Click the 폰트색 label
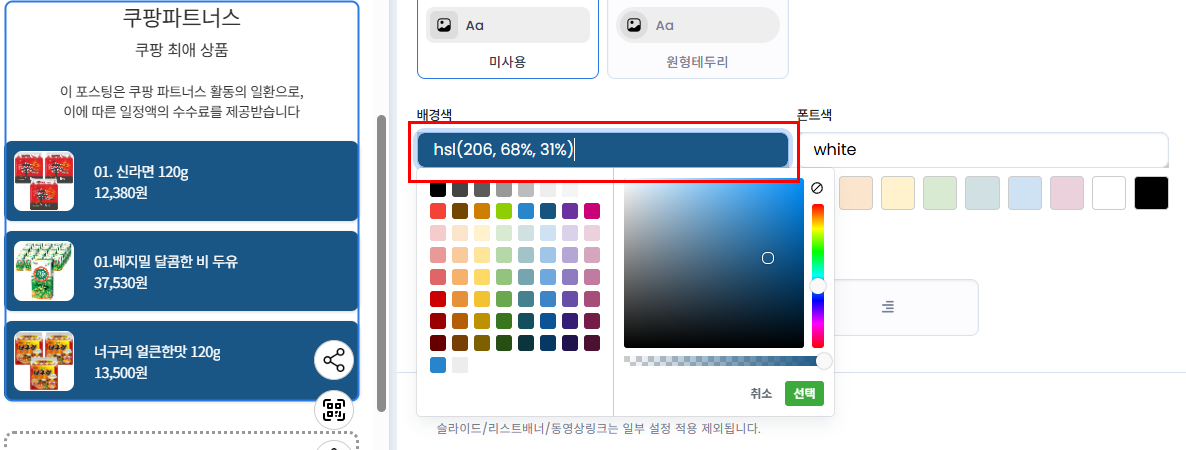The image size is (1186, 450). click(814, 115)
